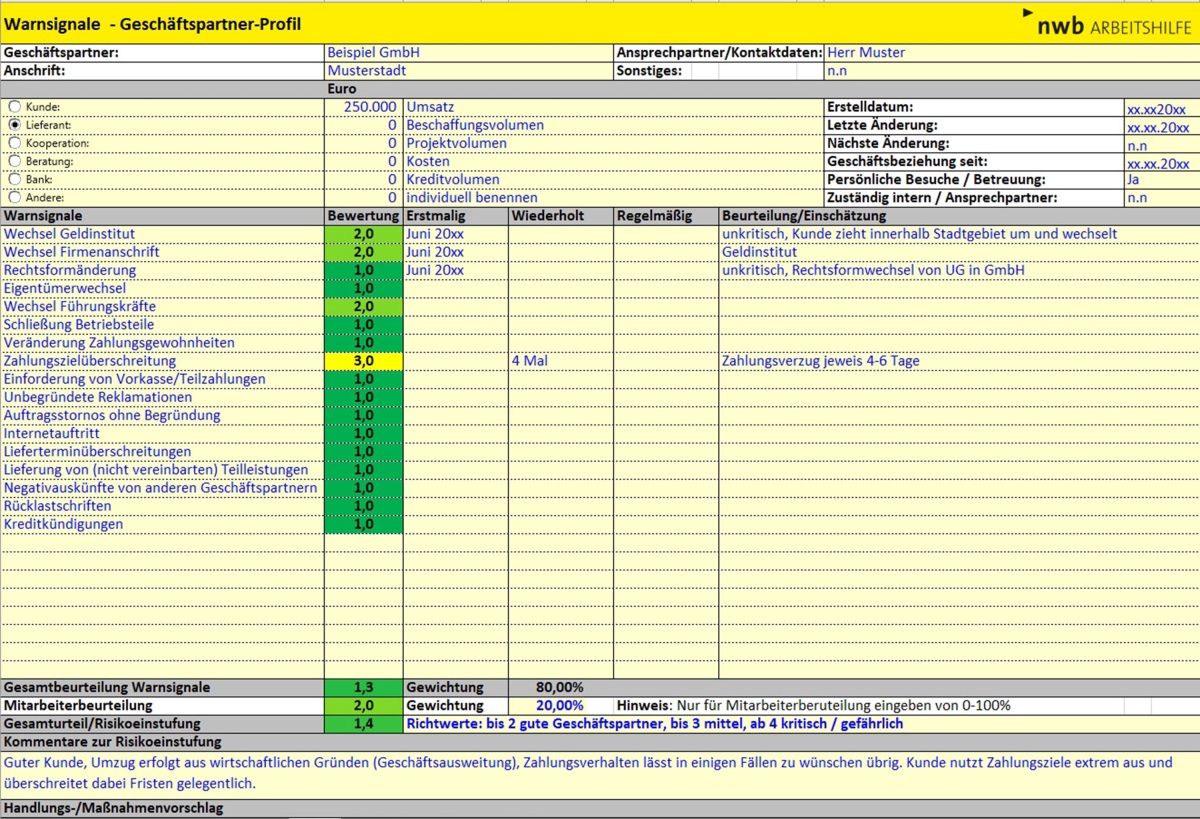1200x819 pixels.
Task: Select the Lieferant radio button
Action: tap(14, 125)
